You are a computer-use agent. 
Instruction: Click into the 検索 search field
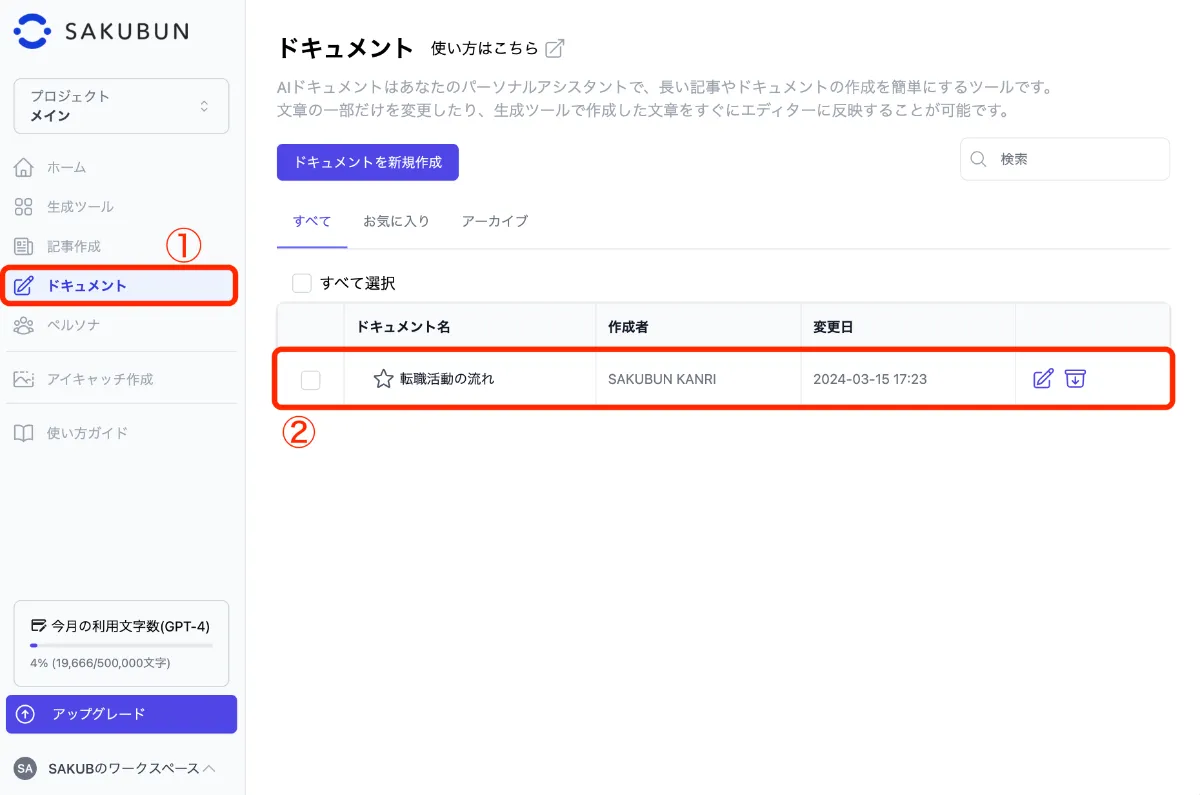click(1065, 159)
